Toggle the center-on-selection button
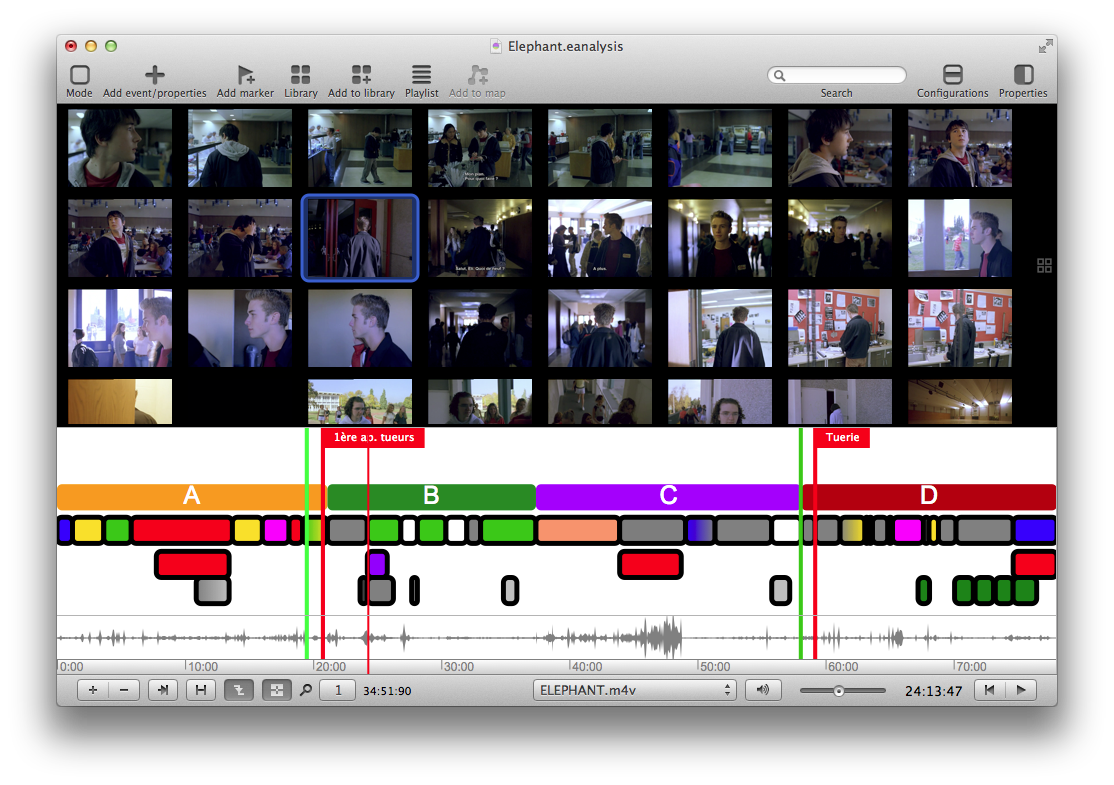Screen dimensions: 1114x785 point(276,690)
